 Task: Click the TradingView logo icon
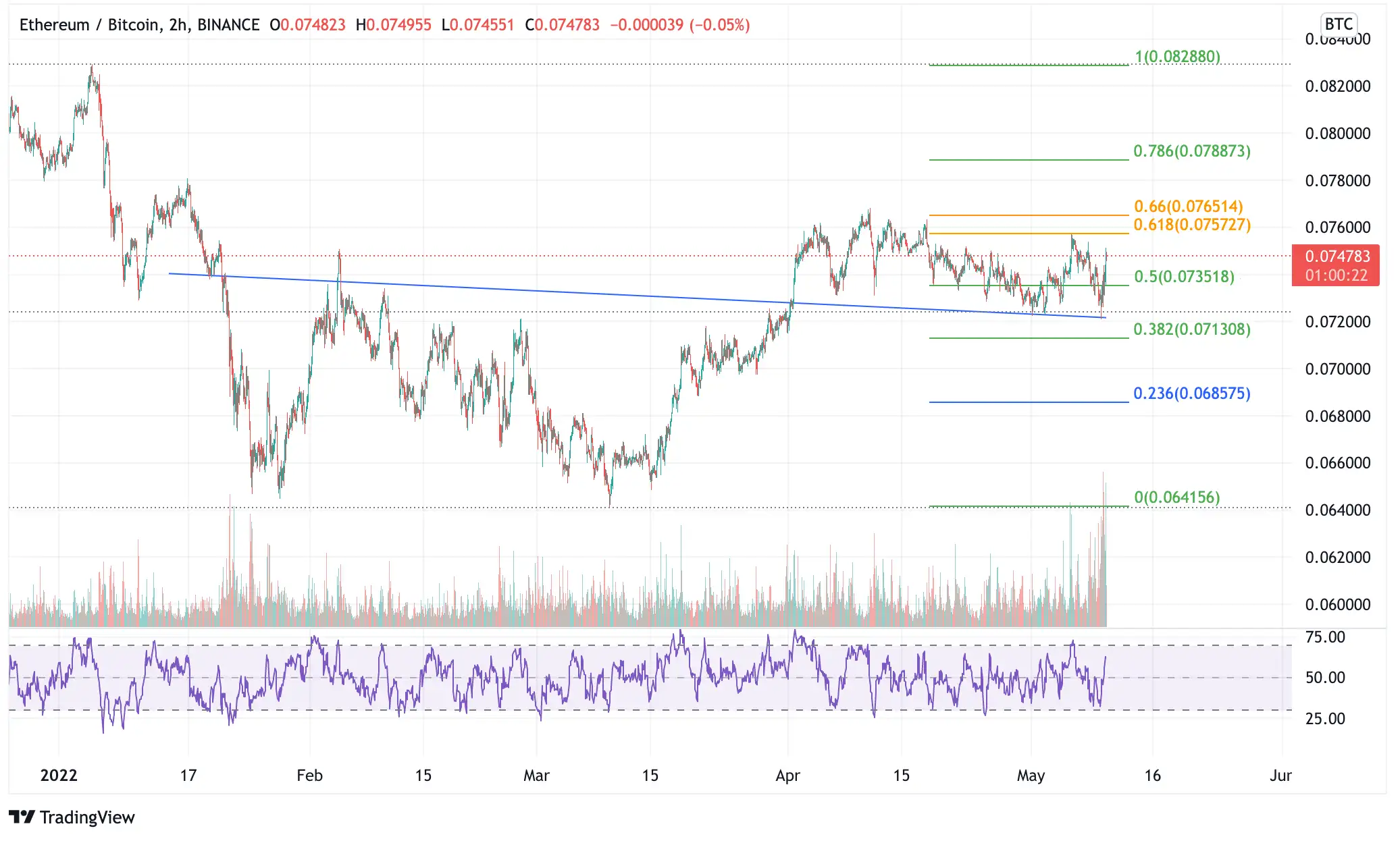22,817
